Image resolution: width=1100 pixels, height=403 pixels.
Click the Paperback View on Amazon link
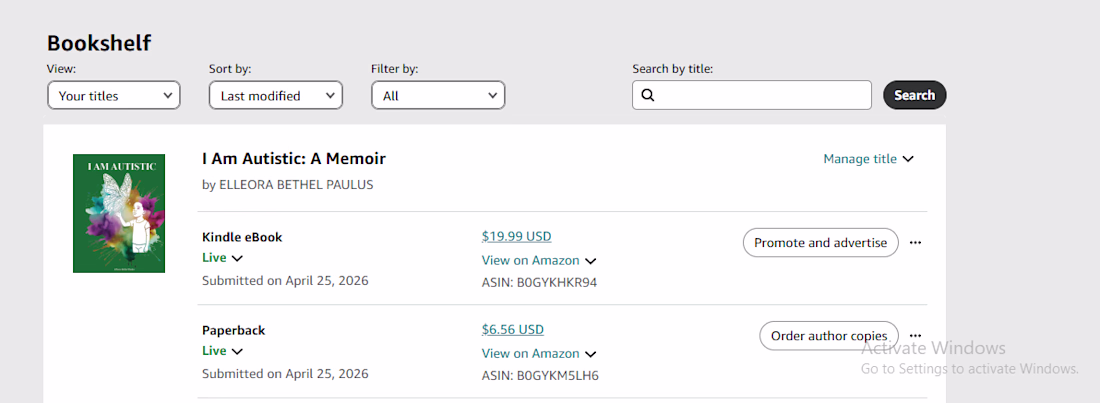[530, 353]
